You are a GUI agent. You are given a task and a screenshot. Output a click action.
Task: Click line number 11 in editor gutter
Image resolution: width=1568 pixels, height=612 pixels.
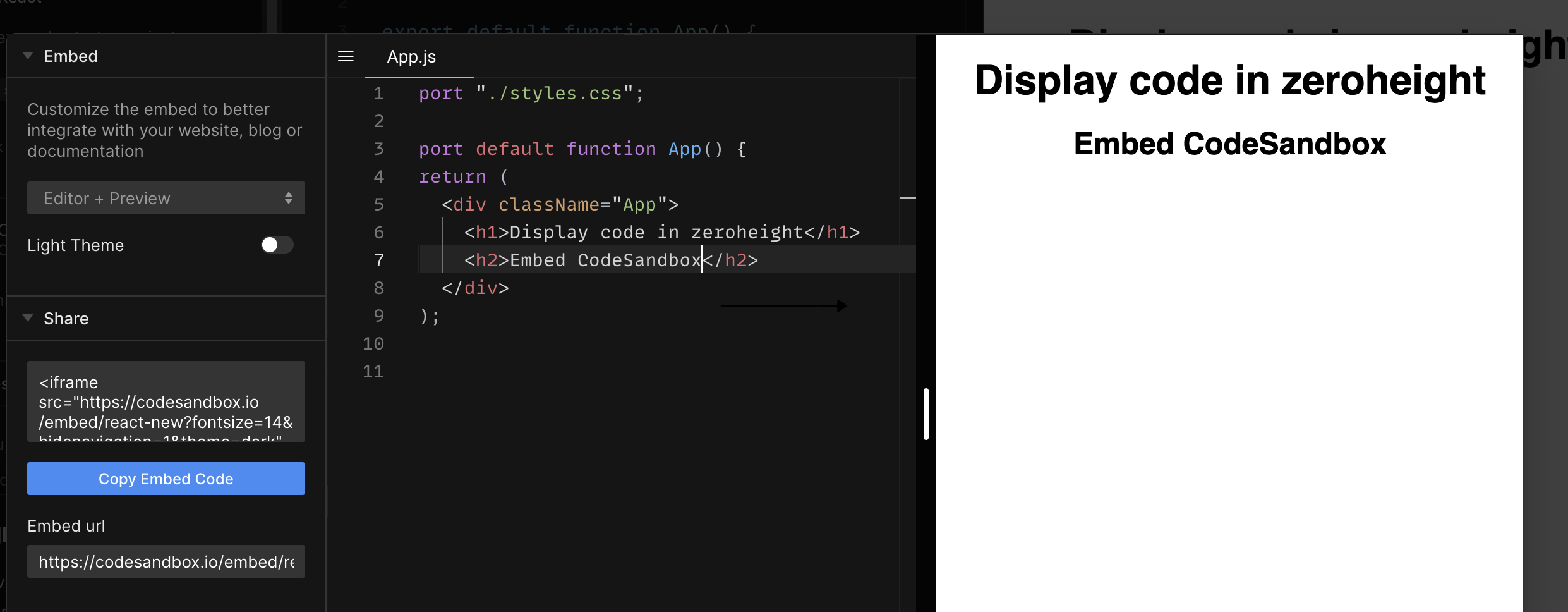pyautogui.click(x=373, y=372)
